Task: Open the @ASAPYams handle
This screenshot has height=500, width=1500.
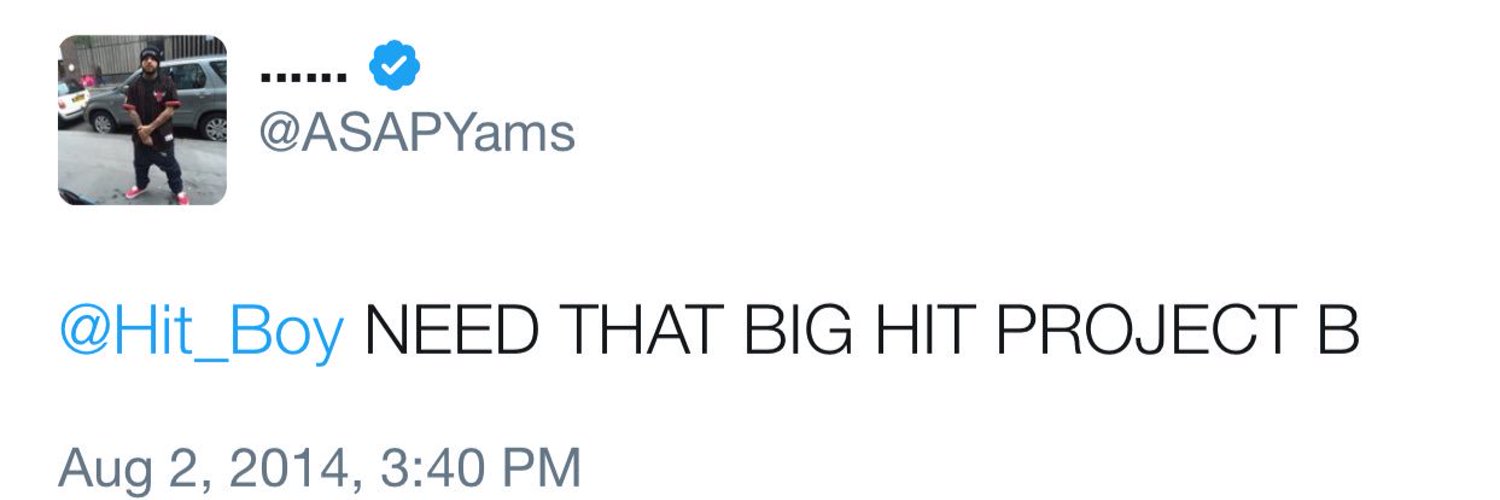Action: coord(417,132)
